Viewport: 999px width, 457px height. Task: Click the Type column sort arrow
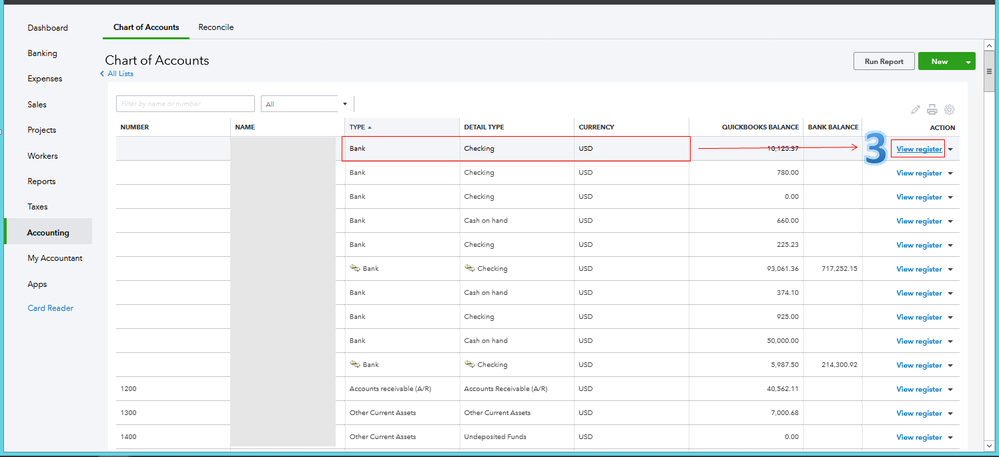click(x=369, y=127)
